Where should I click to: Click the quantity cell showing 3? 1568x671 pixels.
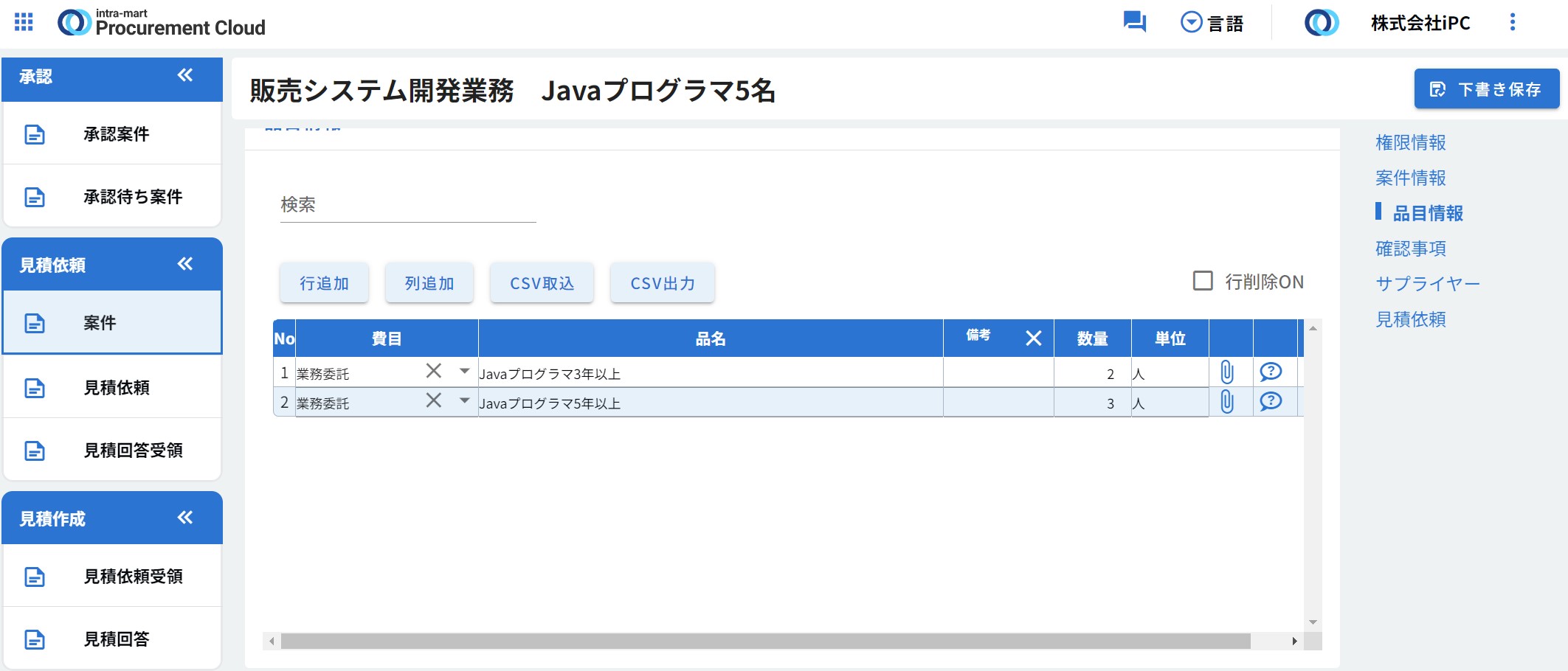1092,403
